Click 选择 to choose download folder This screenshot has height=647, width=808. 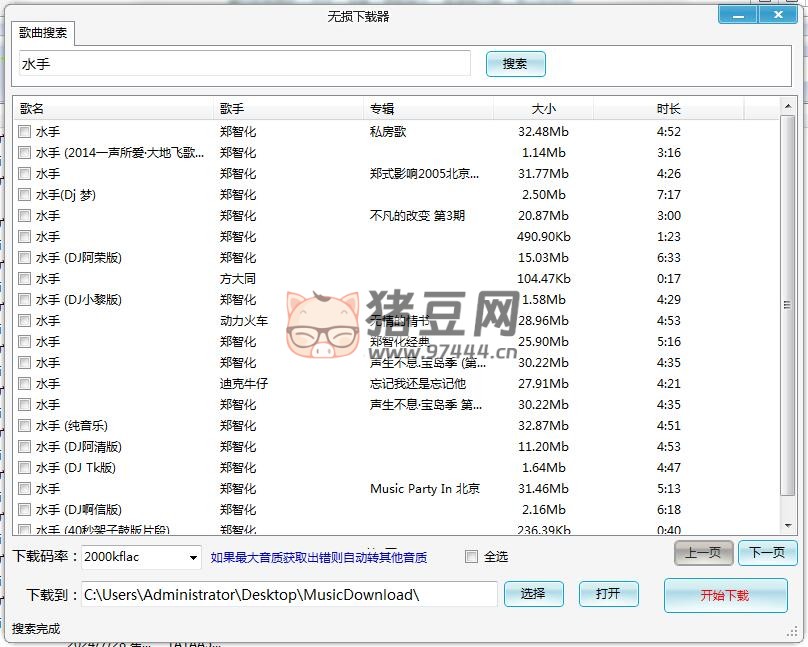(533, 594)
